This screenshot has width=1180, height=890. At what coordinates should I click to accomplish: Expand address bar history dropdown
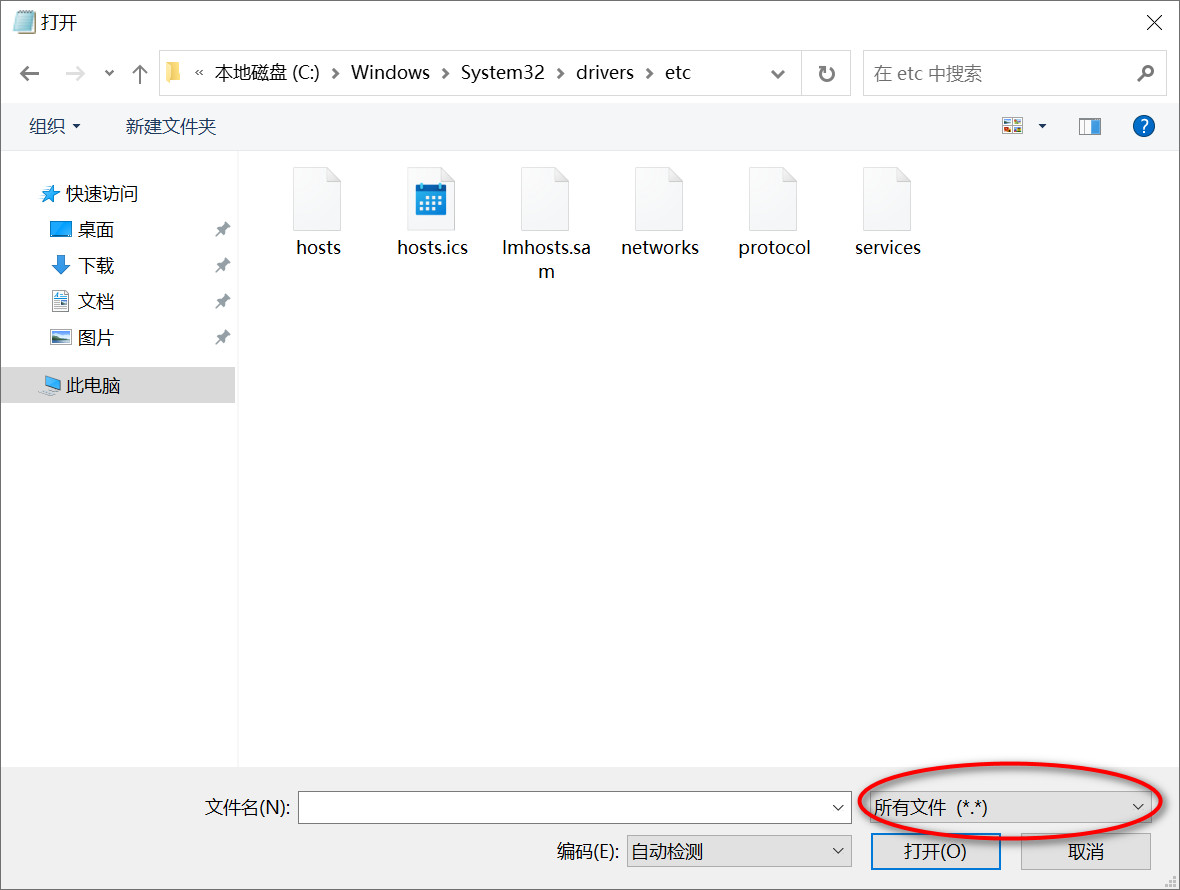click(x=778, y=74)
